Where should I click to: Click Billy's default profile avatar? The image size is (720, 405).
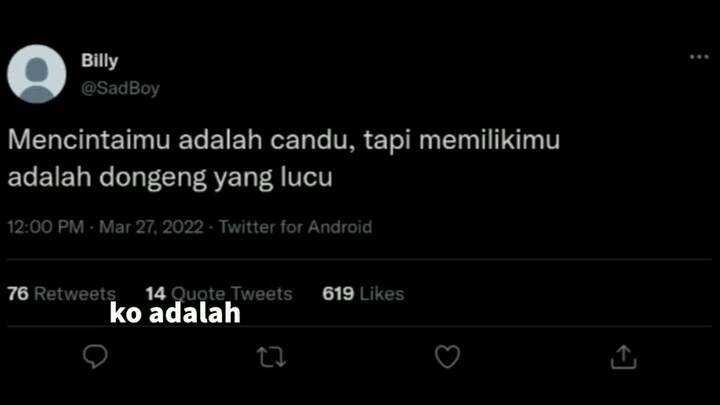tap(36, 74)
